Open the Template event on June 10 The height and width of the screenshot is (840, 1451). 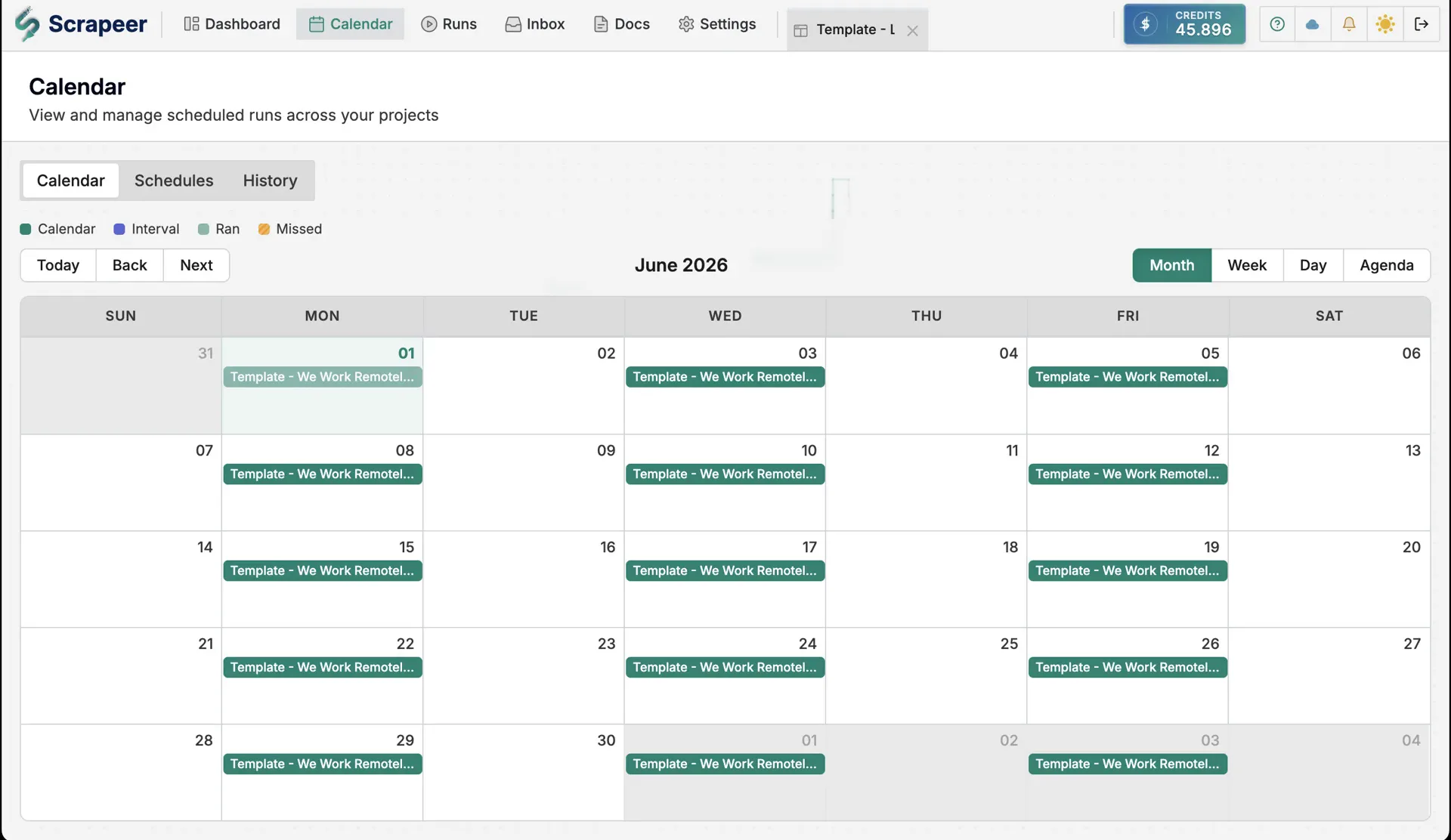725,474
